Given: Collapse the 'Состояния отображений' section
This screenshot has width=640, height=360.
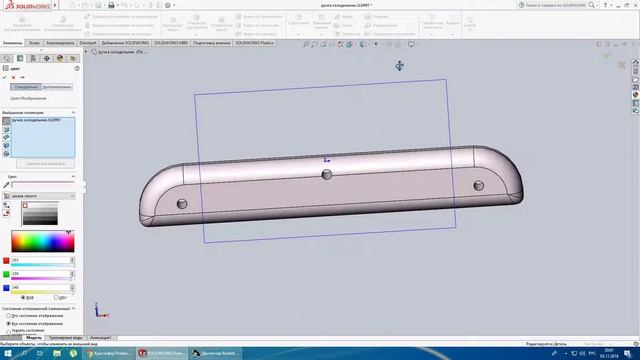Looking at the screenshot, I should click(x=73, y=309).
